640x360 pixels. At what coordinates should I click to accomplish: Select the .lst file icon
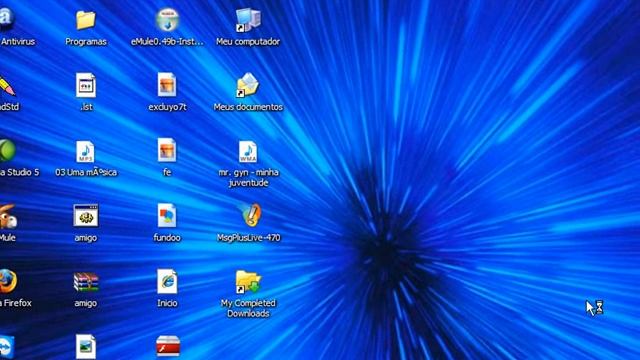coord(86,85)
